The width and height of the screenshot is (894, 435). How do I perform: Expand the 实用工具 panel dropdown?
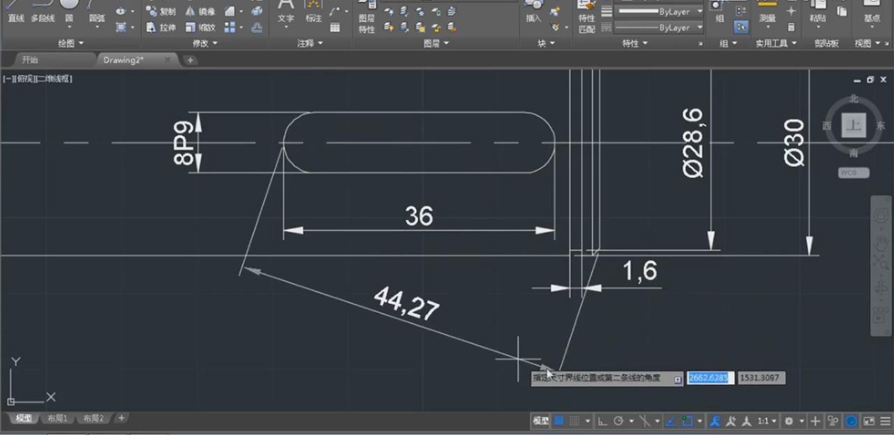(776, 43)
